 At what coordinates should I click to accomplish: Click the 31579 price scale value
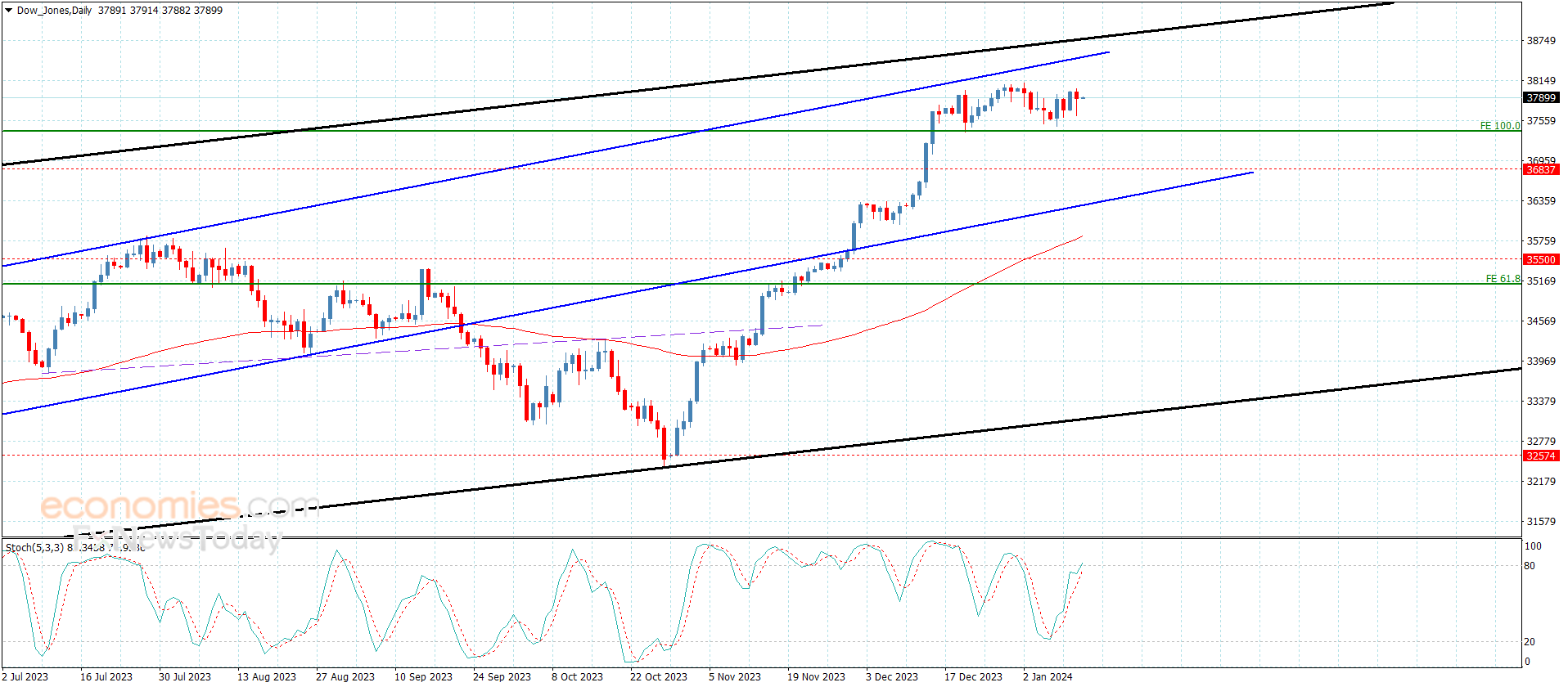coord(1541,522)
